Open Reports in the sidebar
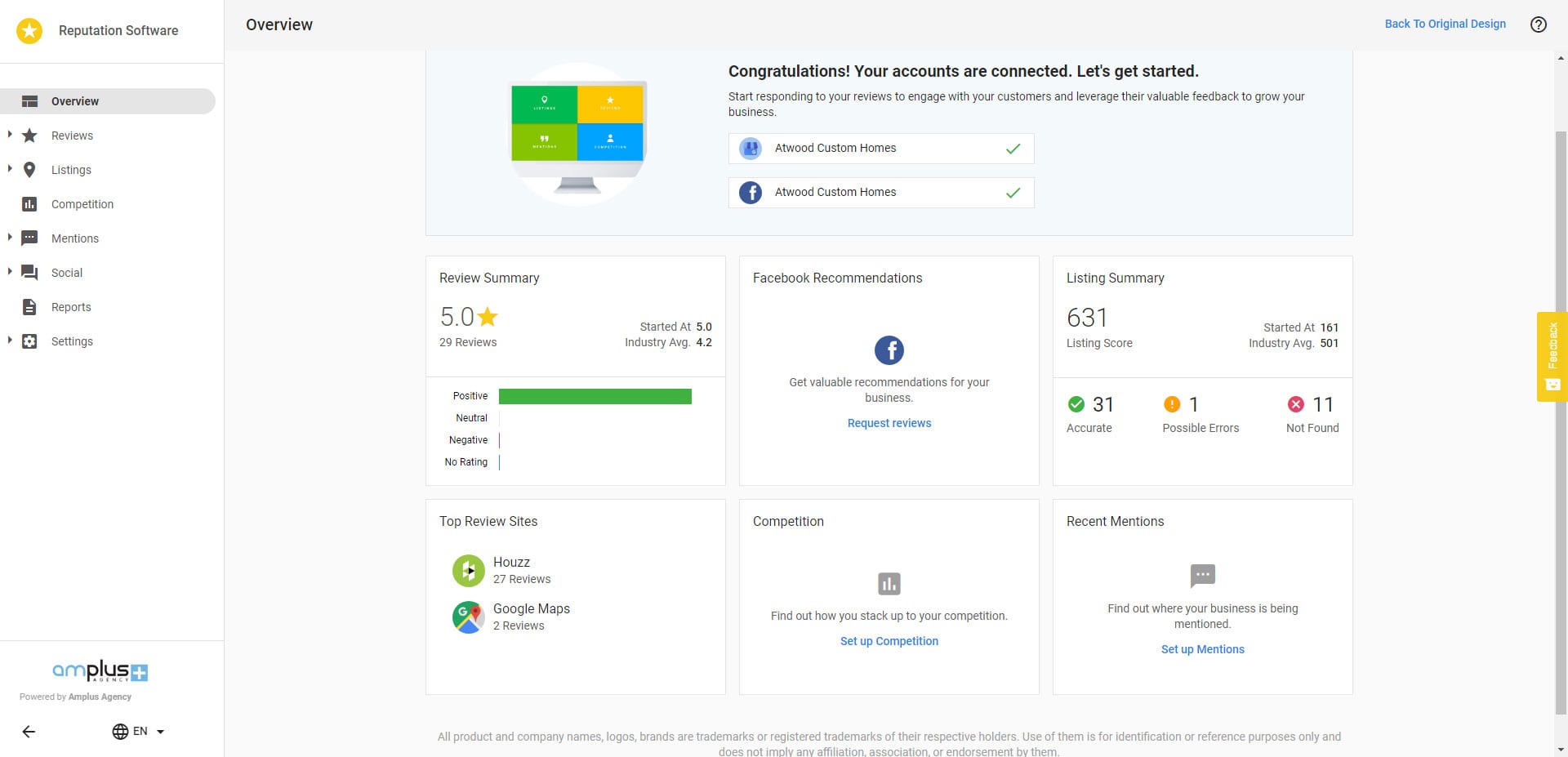 click(71, 307)
